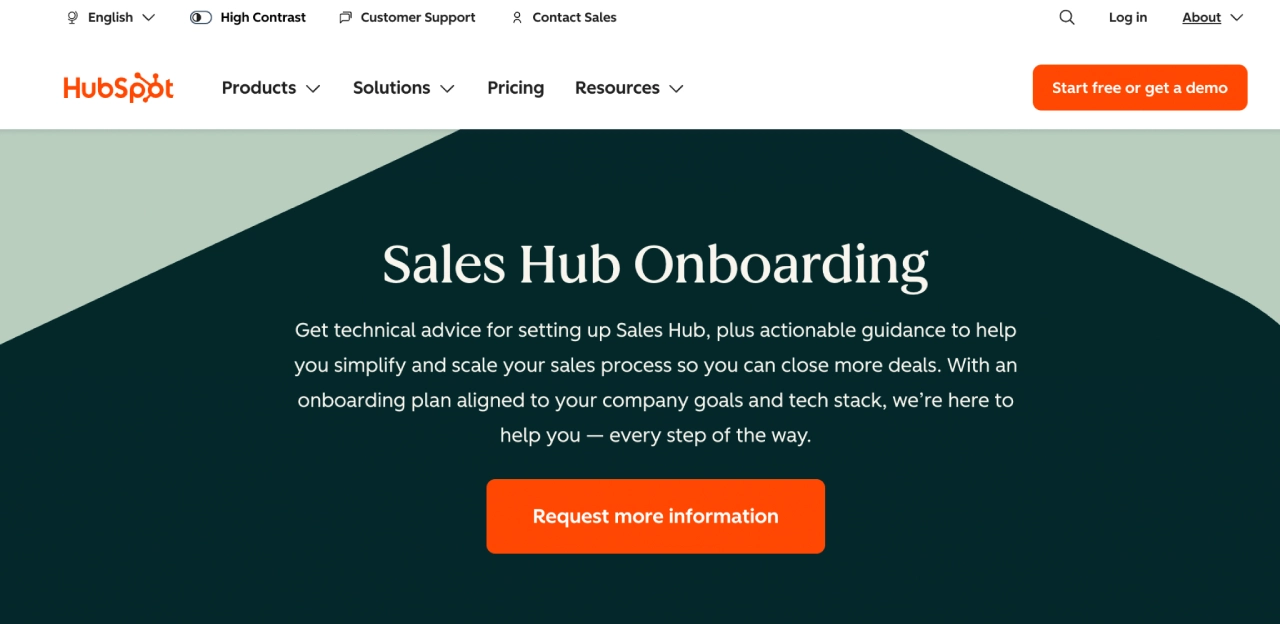Expand the English language dropdown
This screenshot has height=624, width=1280.
(x=150, y=17)
